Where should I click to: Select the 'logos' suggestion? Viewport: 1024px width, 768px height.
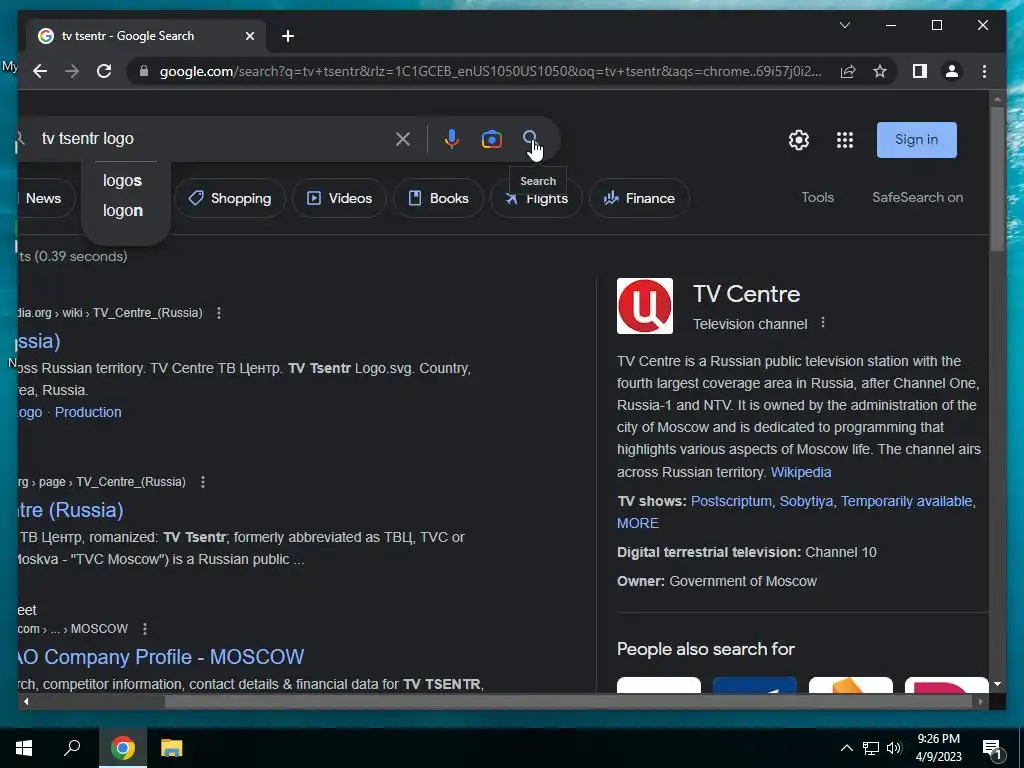point(122,180)
